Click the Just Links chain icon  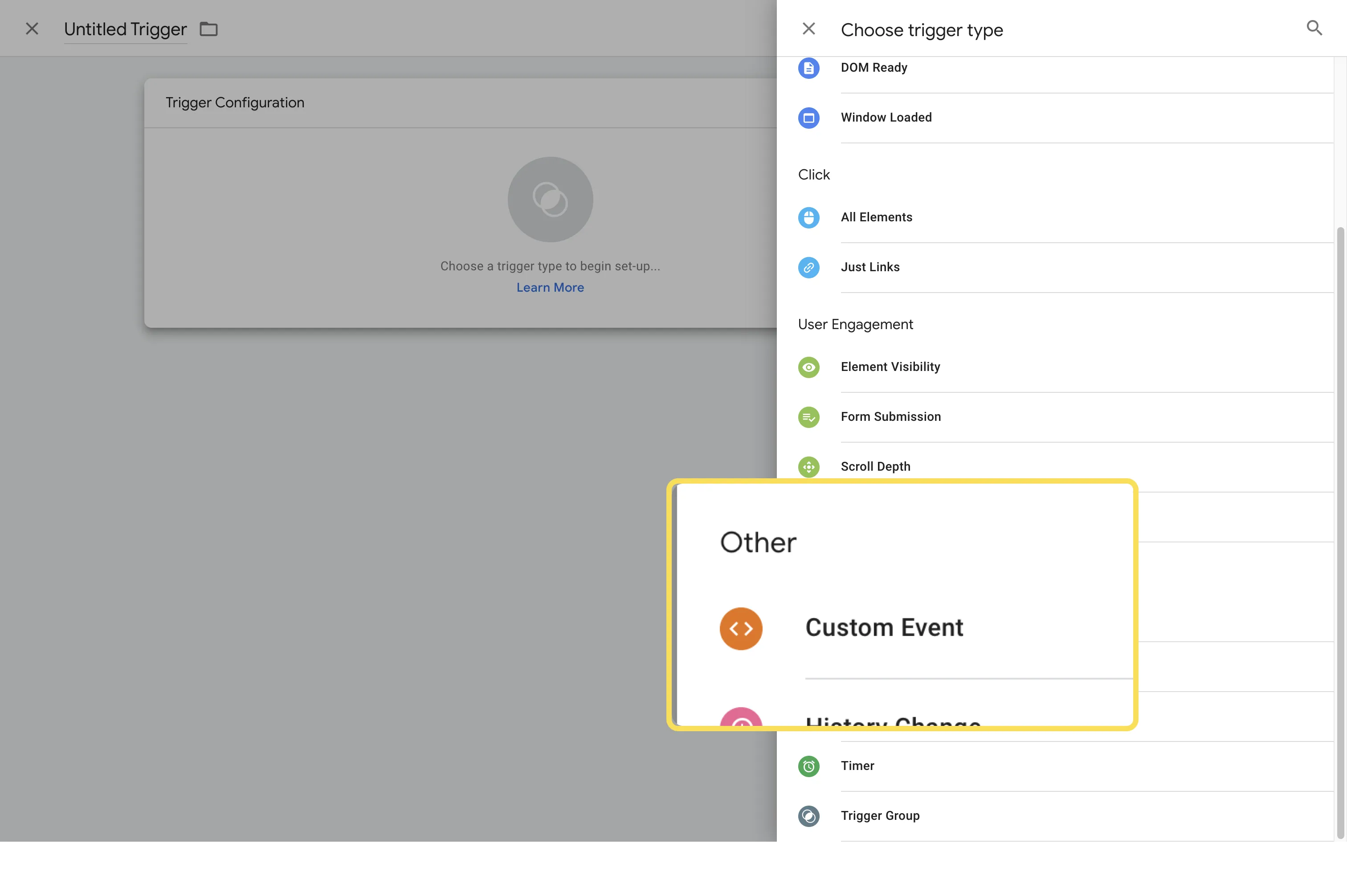click(808, 268)
